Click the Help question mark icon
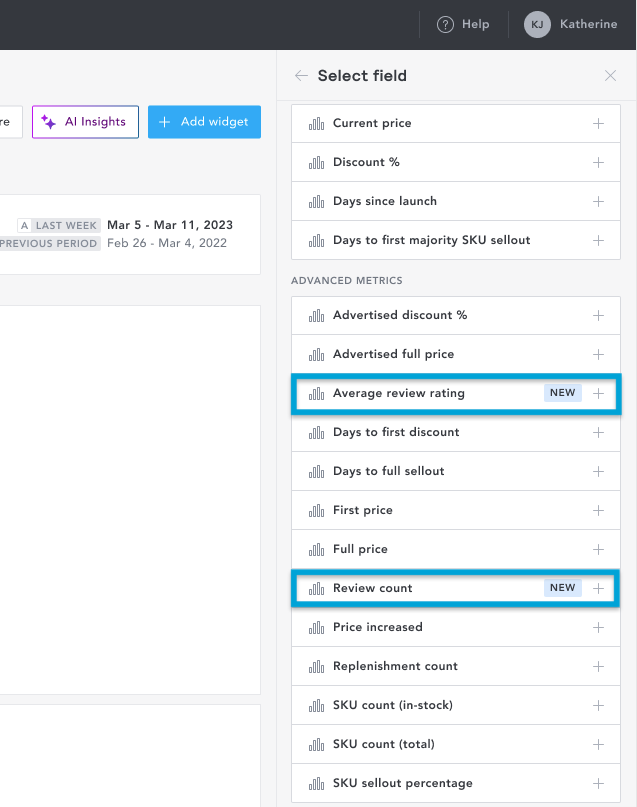Screen dimensions: 637x807 [445, 24]
